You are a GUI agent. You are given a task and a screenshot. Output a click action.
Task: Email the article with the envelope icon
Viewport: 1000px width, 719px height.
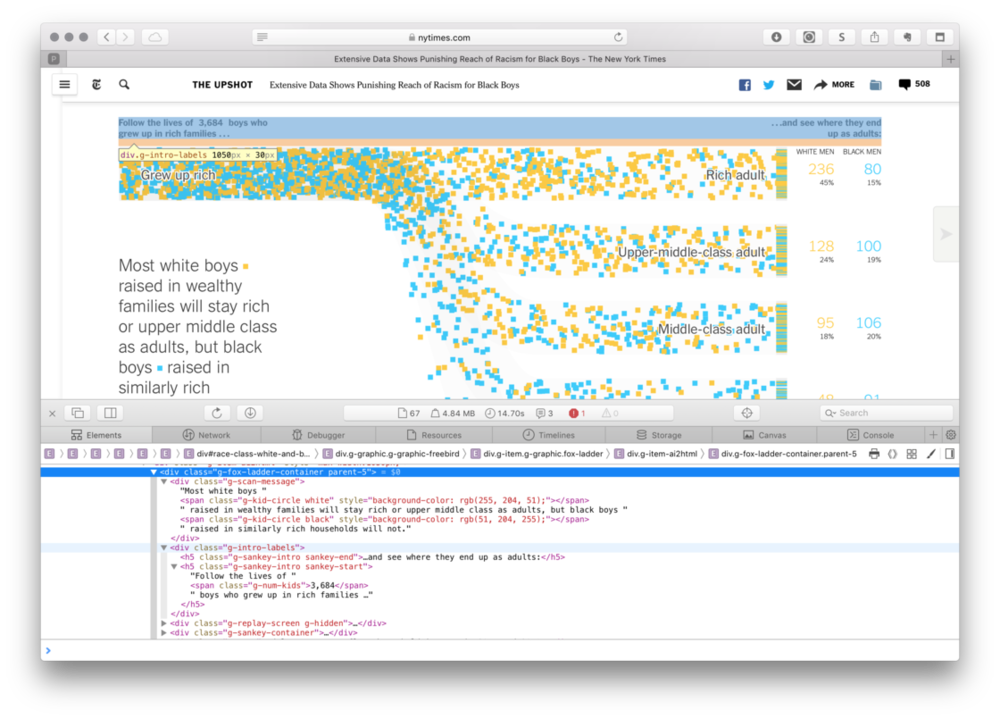pos(794,84)
